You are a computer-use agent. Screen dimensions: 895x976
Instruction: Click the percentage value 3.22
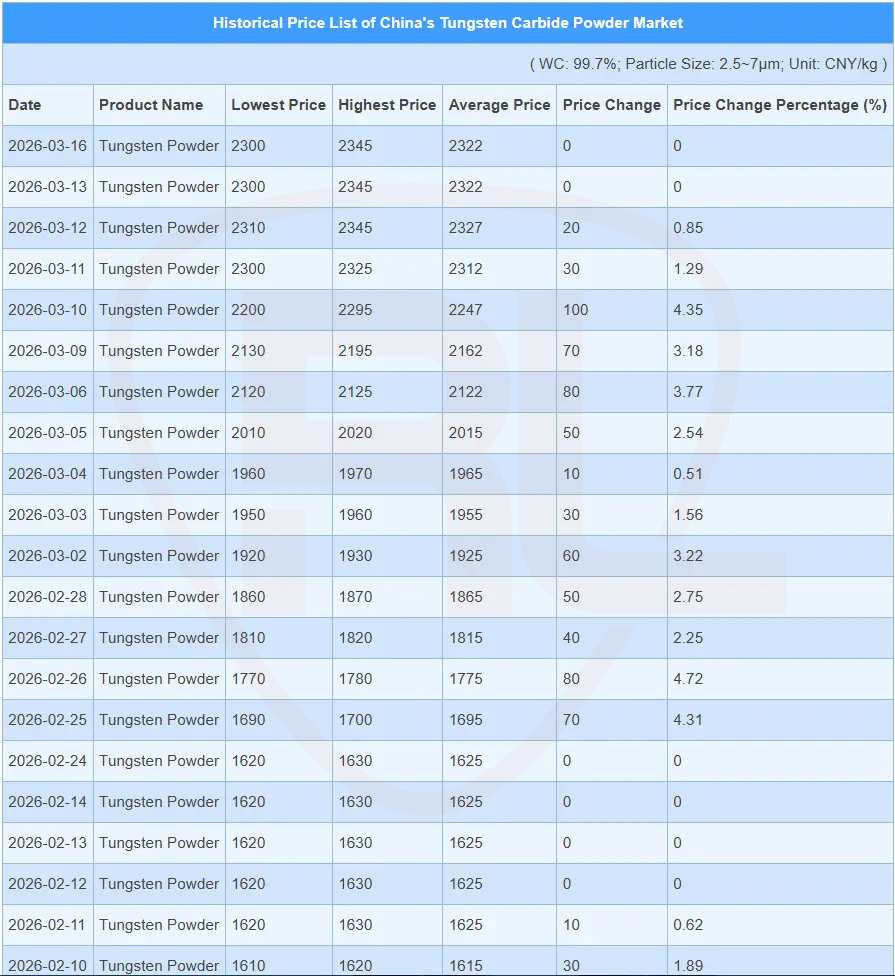tap(688, 556)
